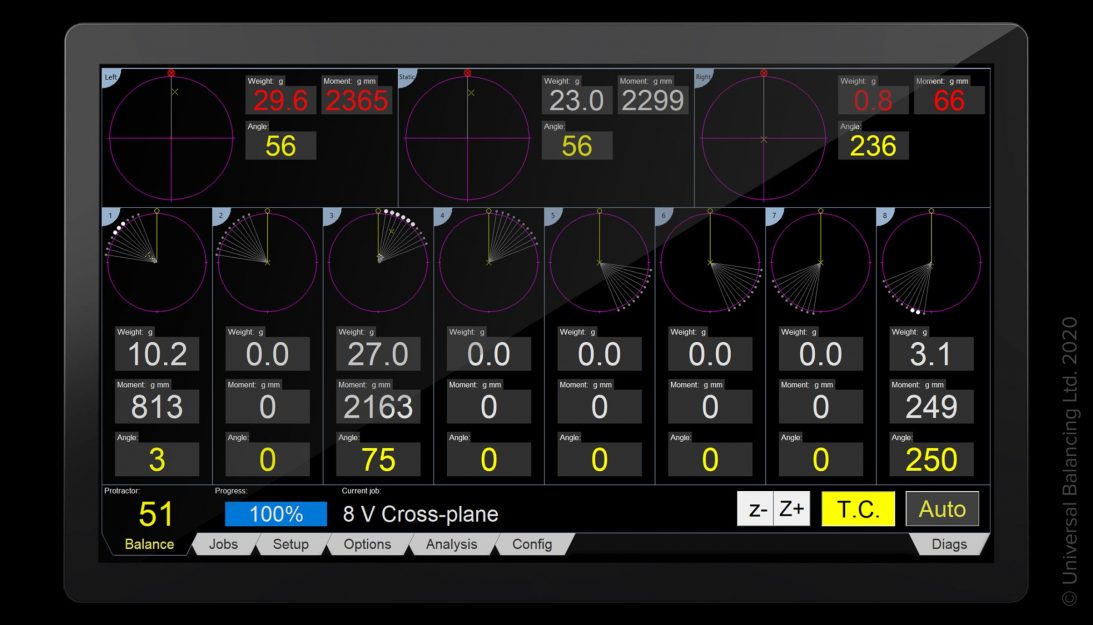This screenshot has height=625, width=1093.
Task: Click the Static plane polar plot
Action: point(467,138)
